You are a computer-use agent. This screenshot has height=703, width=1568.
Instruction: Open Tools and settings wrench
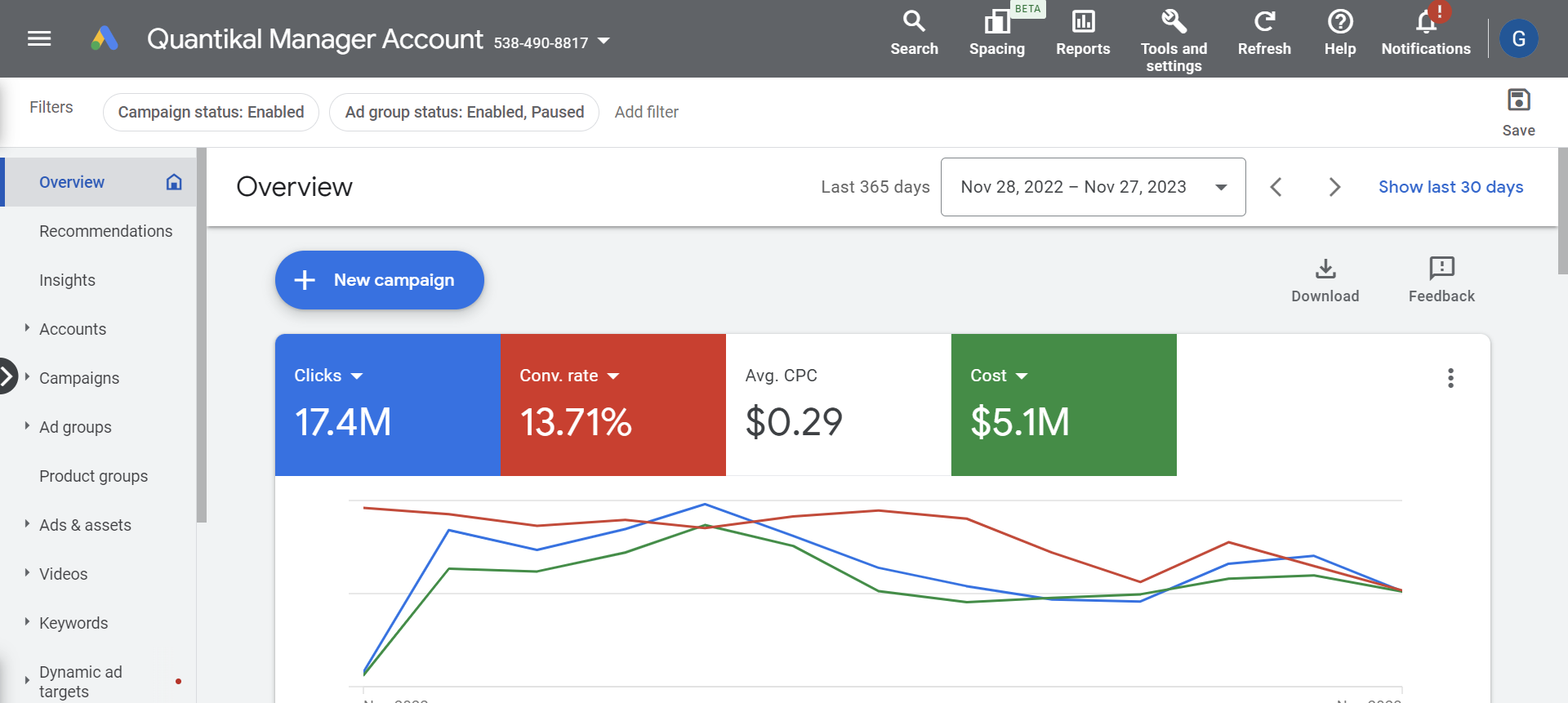point(1174,22)
